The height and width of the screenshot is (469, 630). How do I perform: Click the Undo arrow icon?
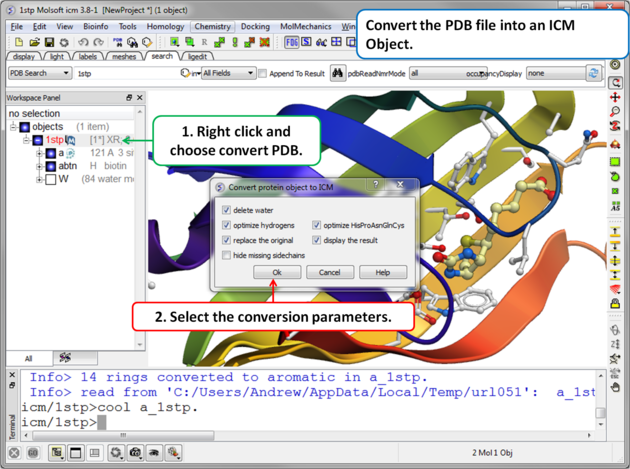pyautogui.click(x=84, y=42)
